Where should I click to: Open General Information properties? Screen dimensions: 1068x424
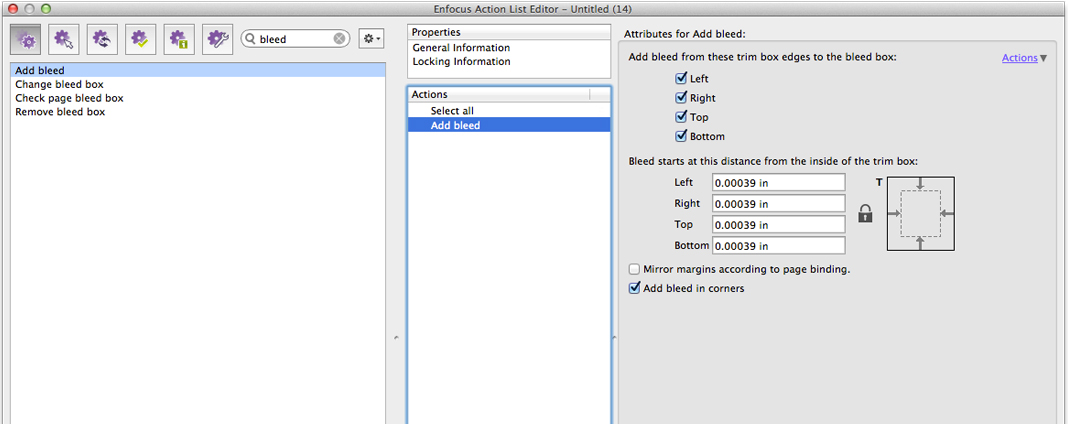click(461, 48)
